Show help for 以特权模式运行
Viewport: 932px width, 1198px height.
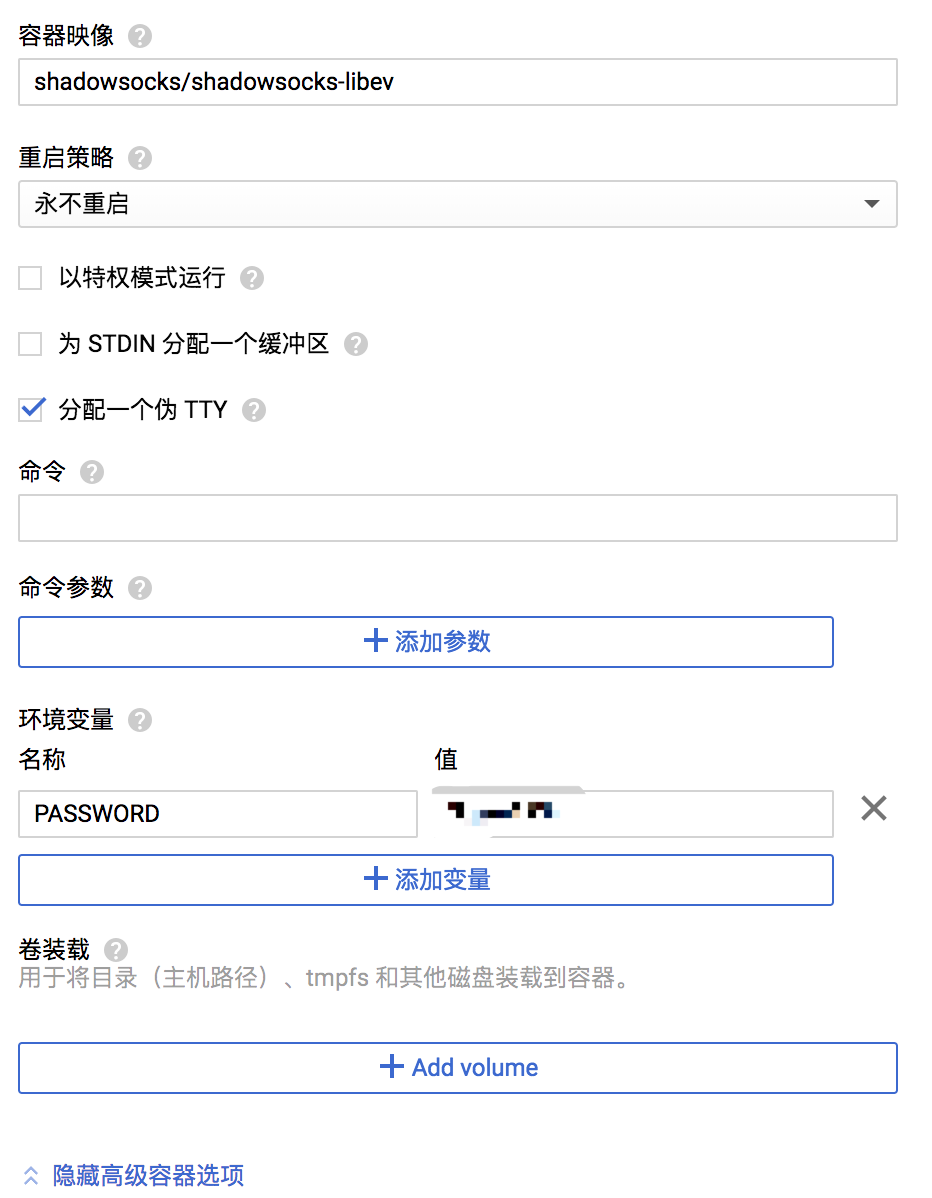252,278
